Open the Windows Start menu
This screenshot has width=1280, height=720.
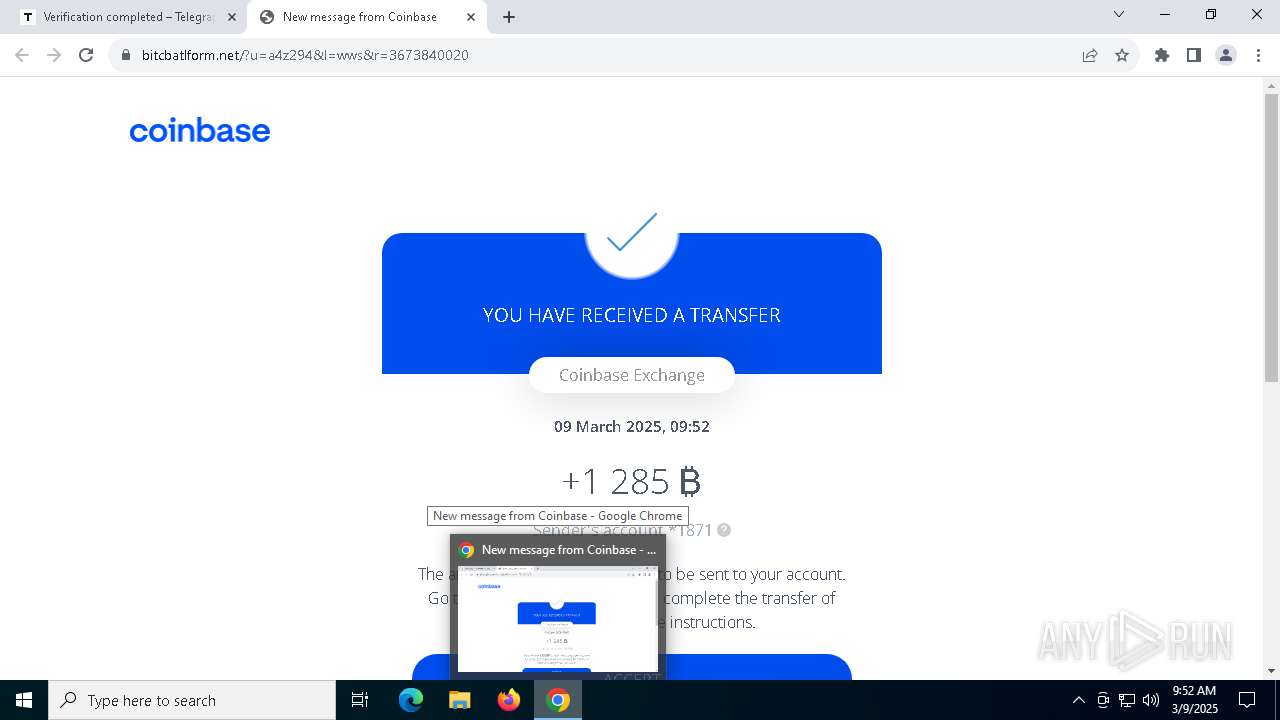[x=24, y=700]
